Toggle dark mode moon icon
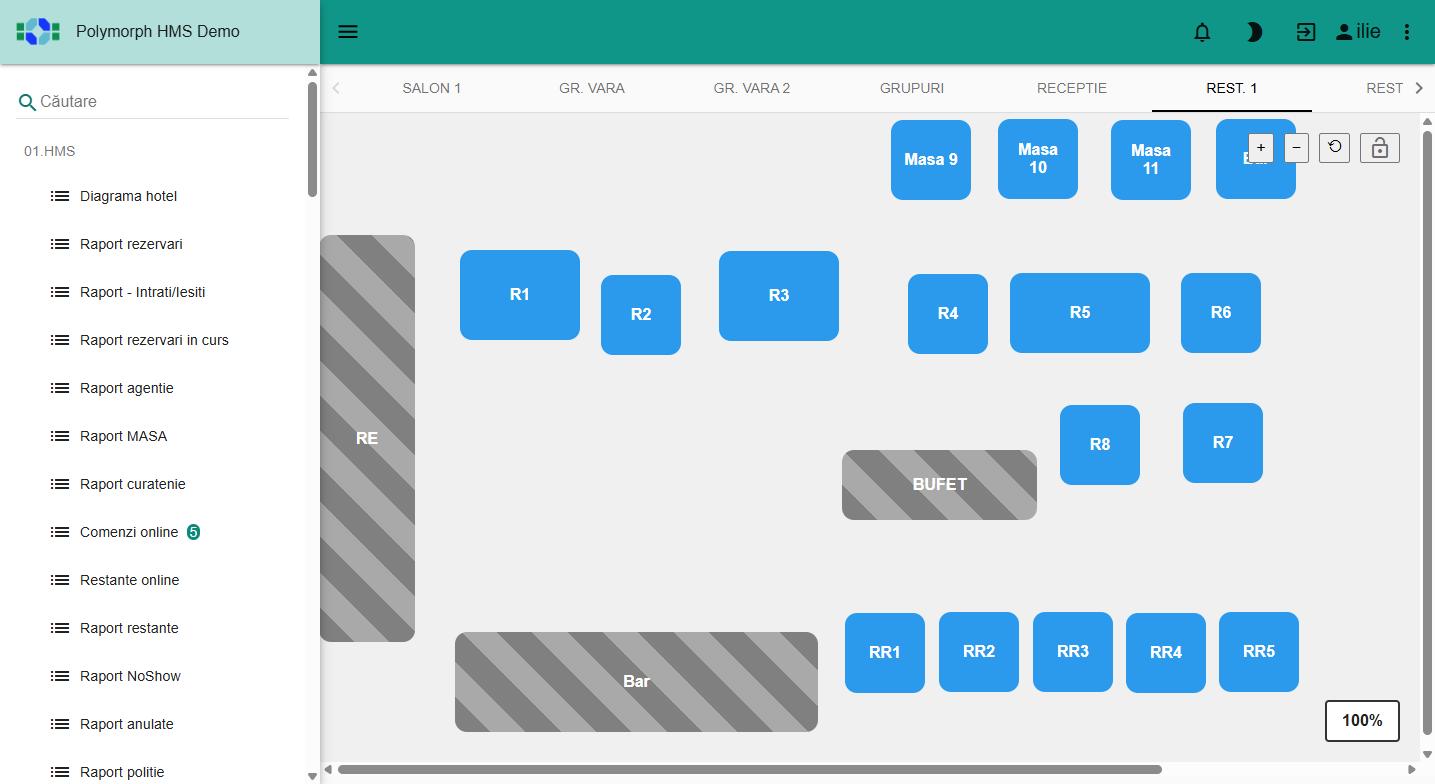Screen dimensions: 1435x784 1254,32
